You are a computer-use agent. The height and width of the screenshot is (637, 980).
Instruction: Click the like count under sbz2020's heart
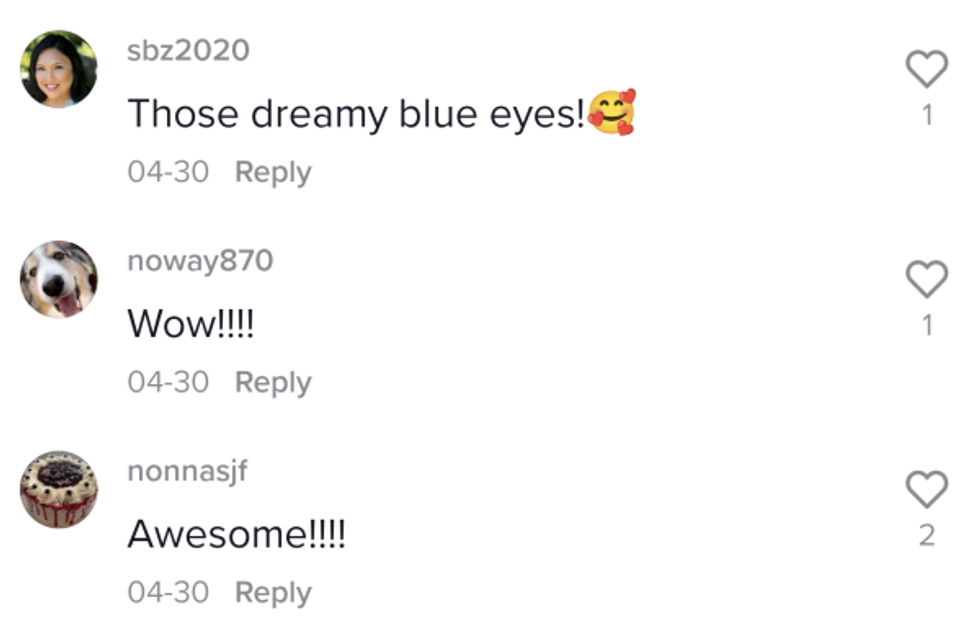pyautogui.click(x=927, y=115)
